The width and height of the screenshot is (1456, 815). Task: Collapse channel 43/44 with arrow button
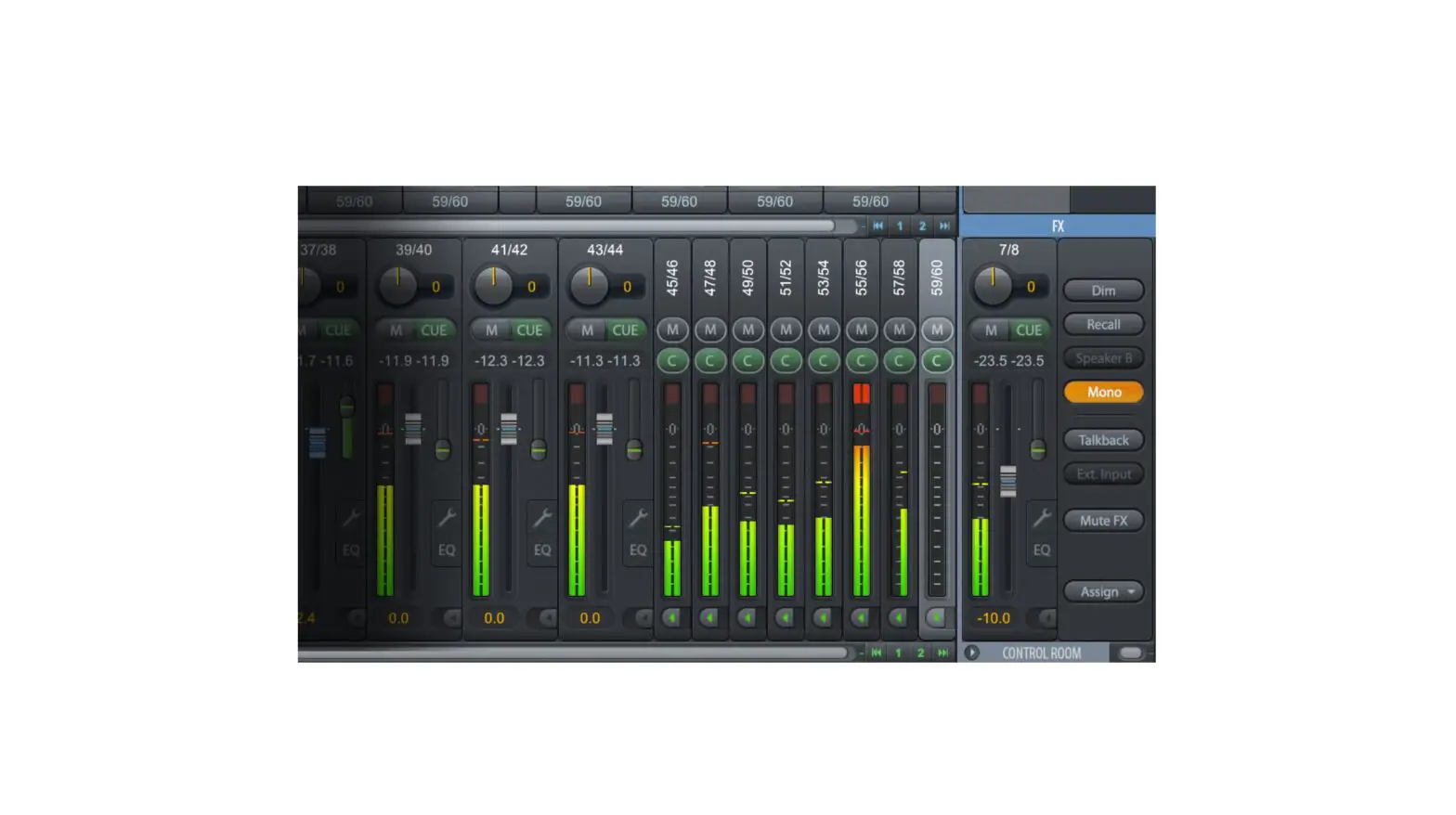tap(643, 617)
